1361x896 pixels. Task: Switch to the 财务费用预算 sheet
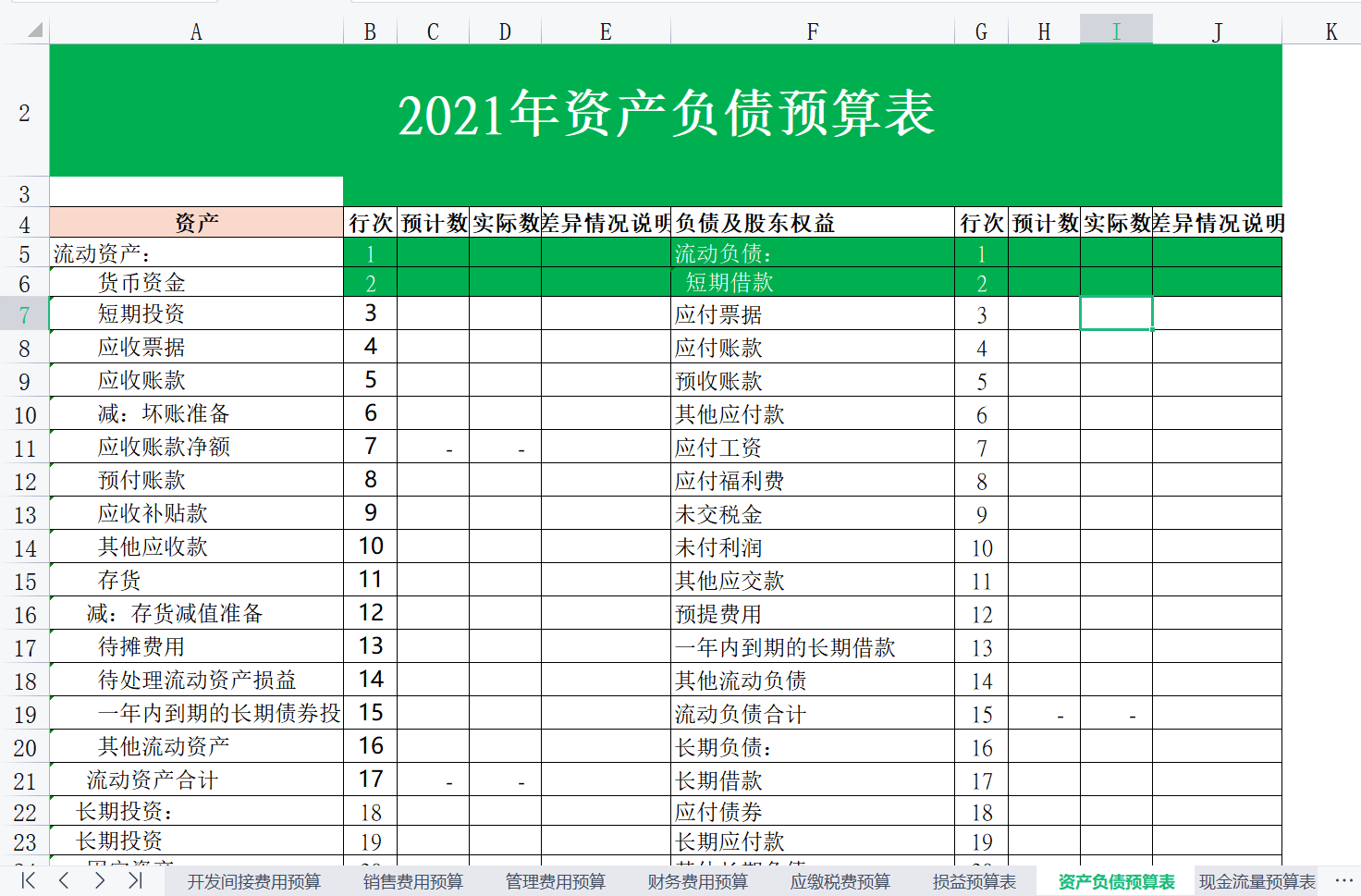[x=698, y=882]
